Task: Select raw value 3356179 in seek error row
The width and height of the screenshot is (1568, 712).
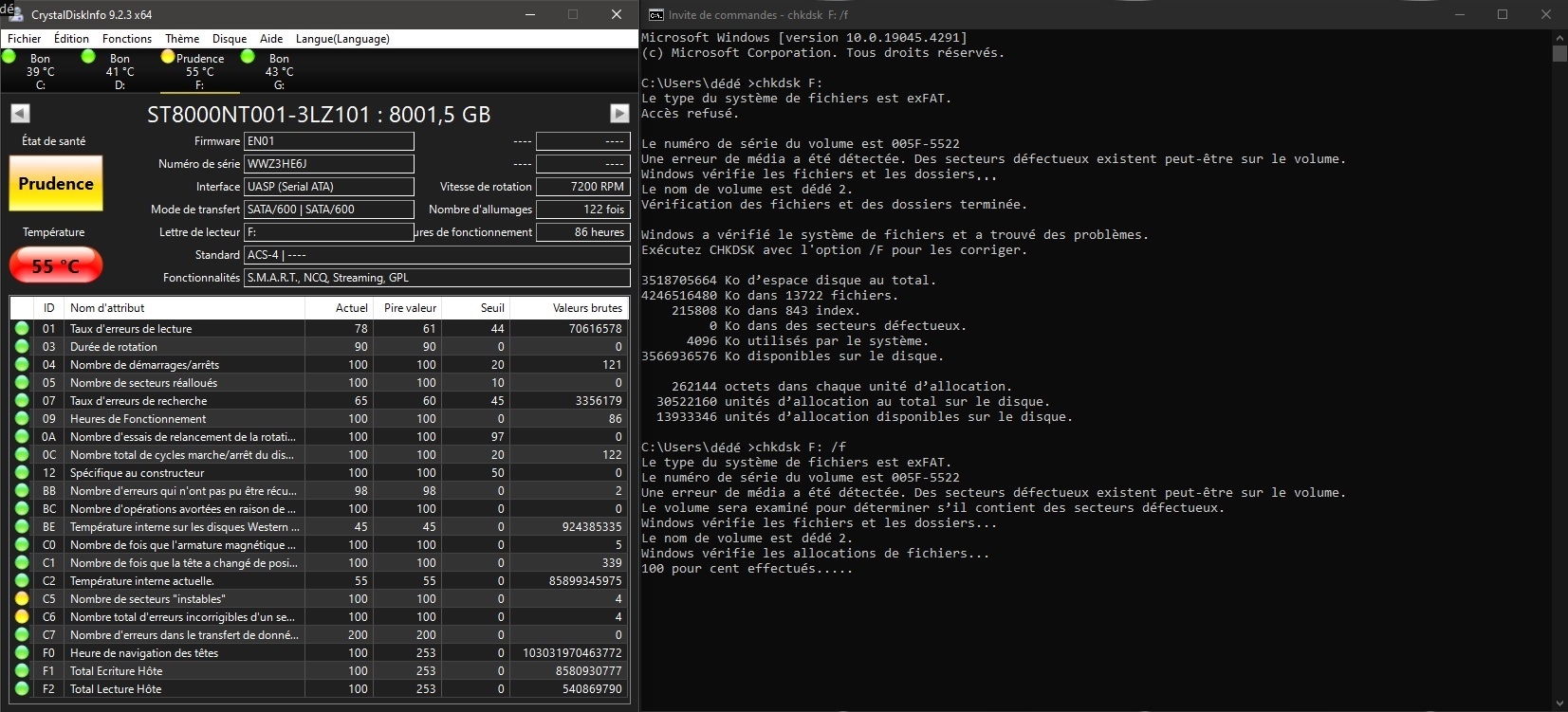Action: coord(599,401)
